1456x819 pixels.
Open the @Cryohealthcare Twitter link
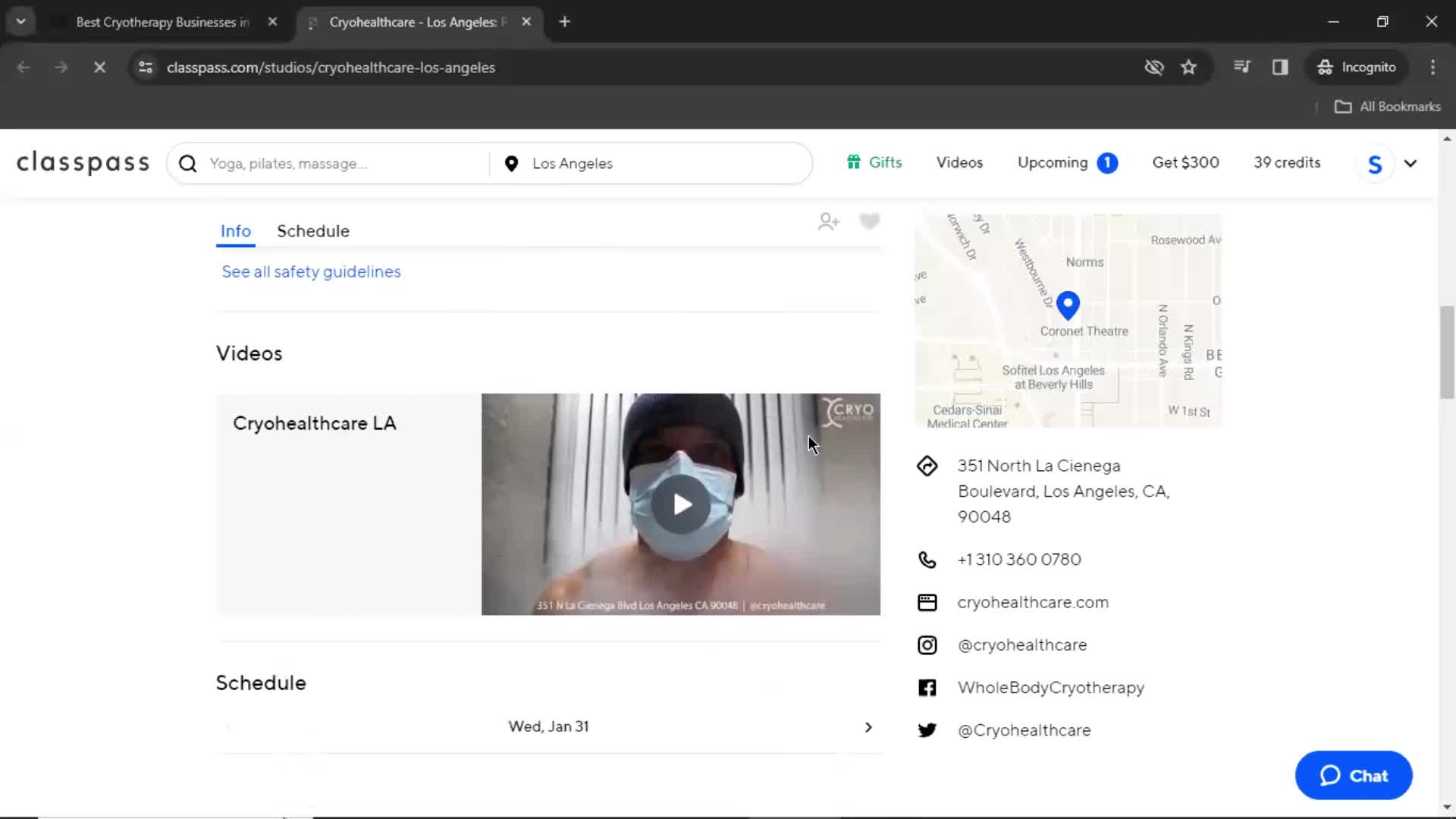1025,730
